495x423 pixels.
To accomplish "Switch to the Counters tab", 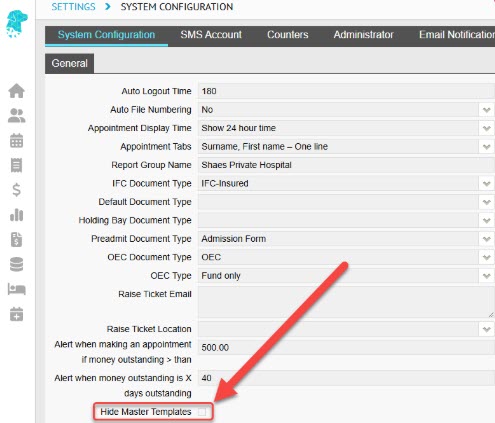I will [x=287, y=35].
